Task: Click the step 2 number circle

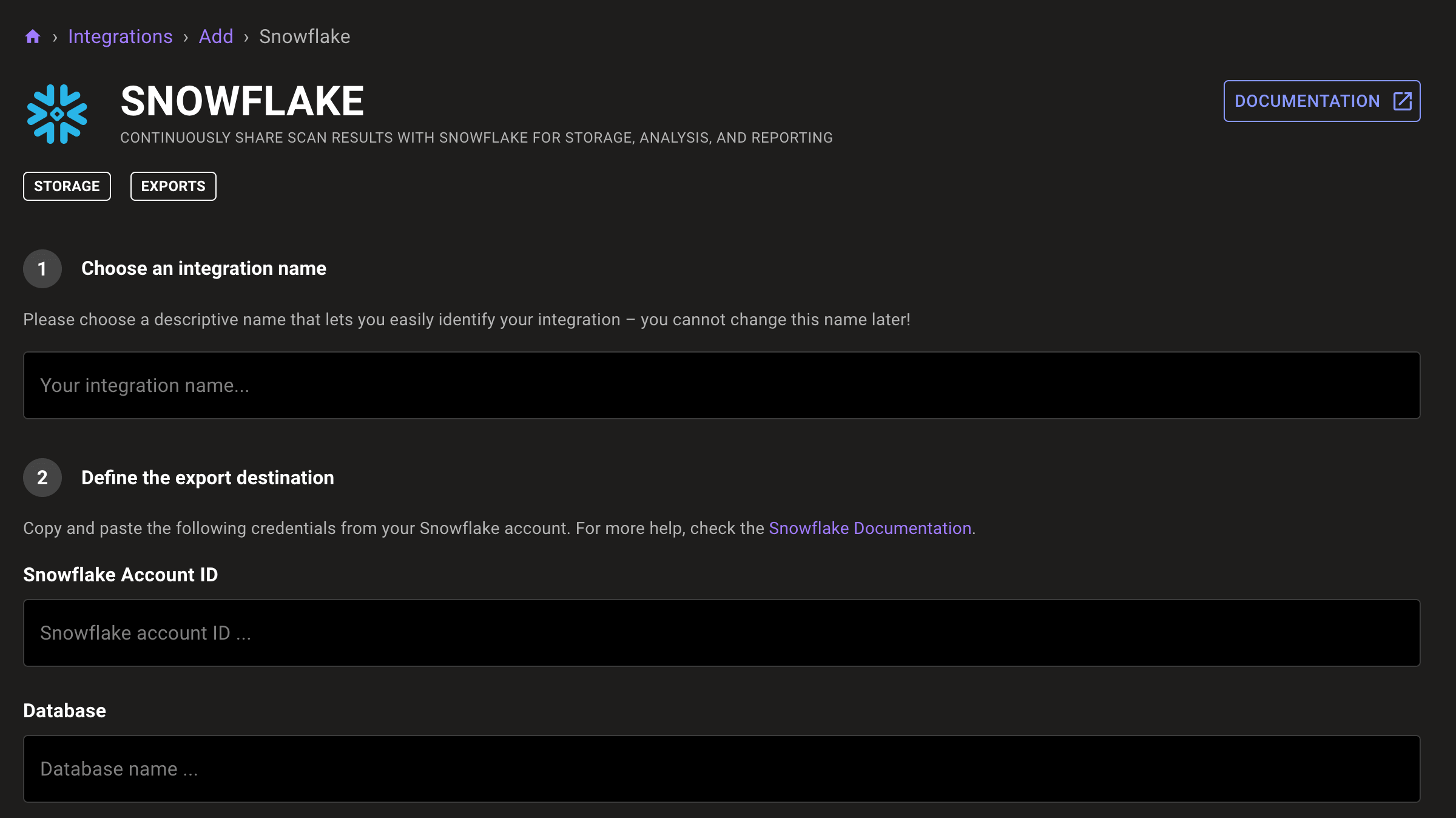Action: click(x=42, y=478)
